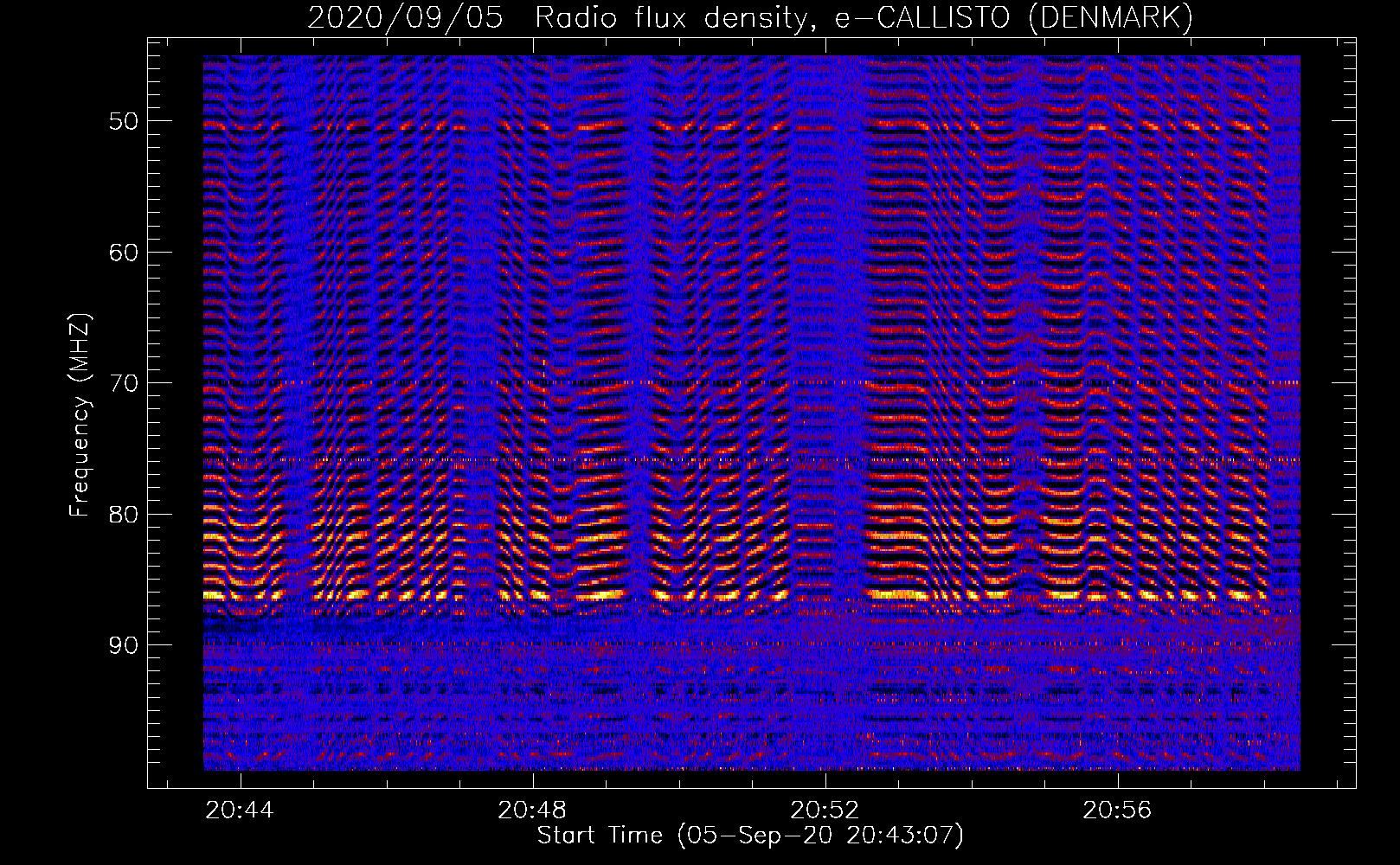Viewport: 1400px width, 865px height.
Task: Click the 80 MHz frequency tick label
Action: click(123, 515)
